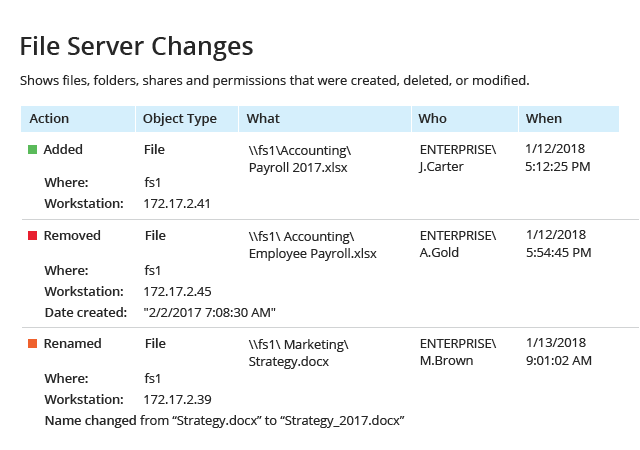
Task: Click workstation address 172.17.2.39
Action: (178, 399)
